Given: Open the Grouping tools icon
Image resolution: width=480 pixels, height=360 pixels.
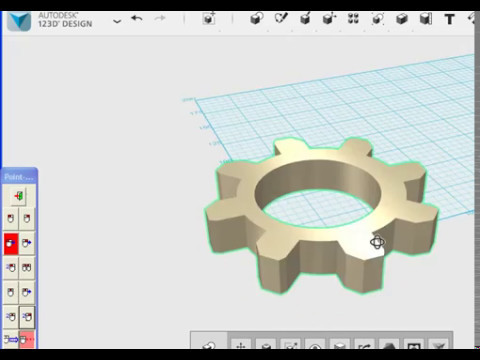Looking at the screenshot, I should click(x=378, y=19).
